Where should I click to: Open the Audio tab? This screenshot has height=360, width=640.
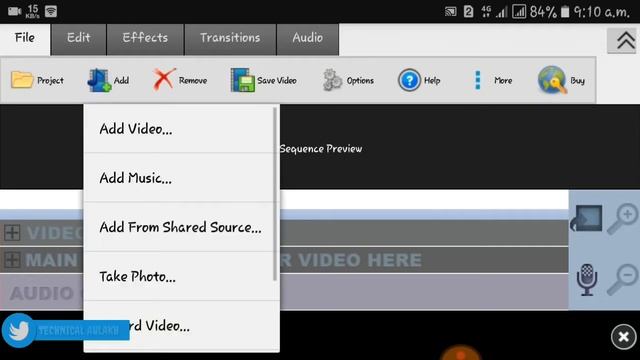308,39
